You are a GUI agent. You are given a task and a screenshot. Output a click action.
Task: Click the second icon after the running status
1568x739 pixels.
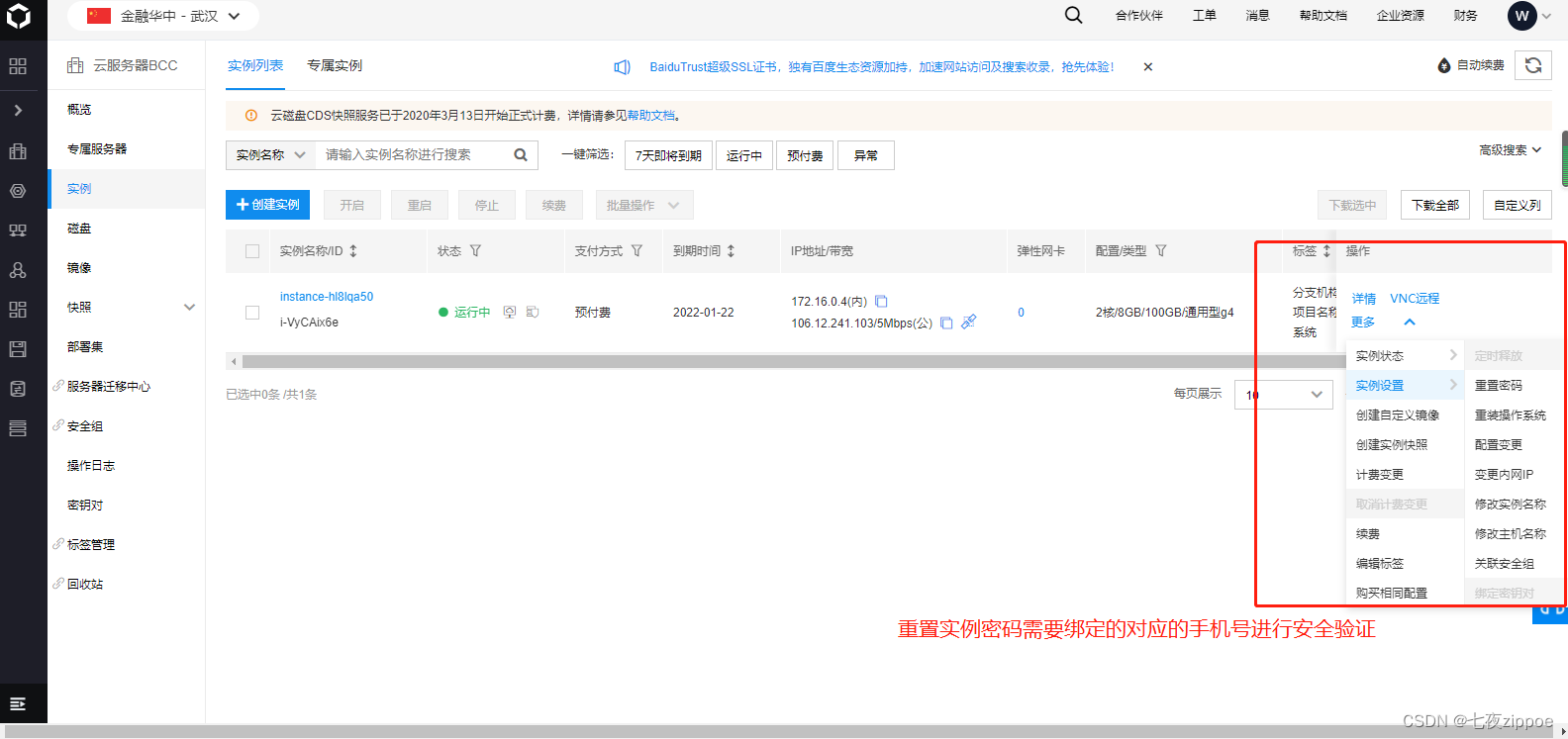click(x=533, y=312)
